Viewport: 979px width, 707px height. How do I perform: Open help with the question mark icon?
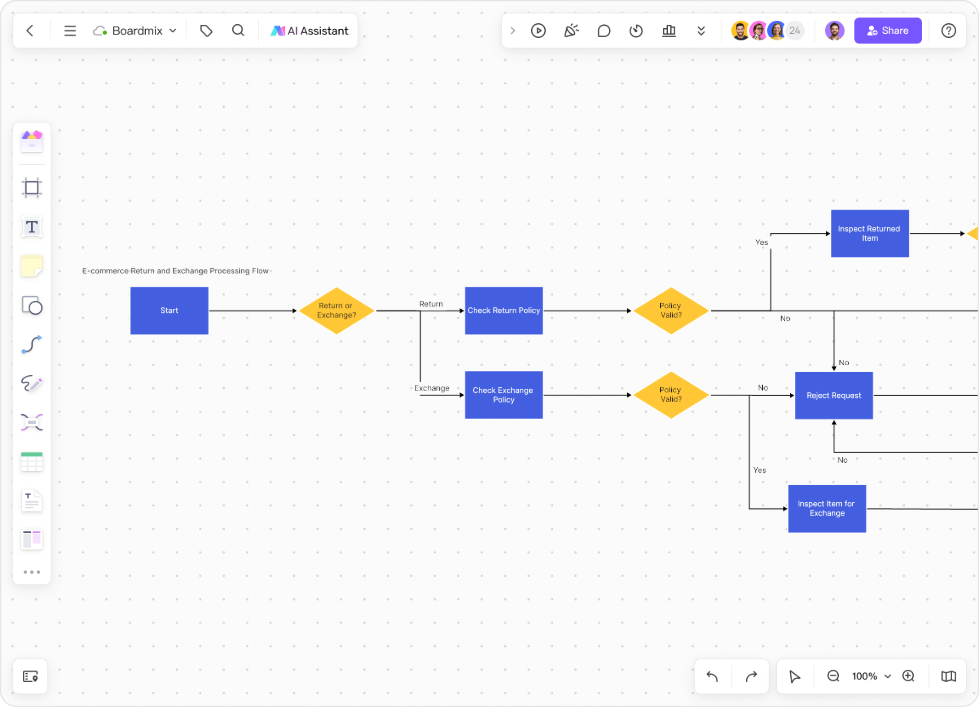pos(948,31)
